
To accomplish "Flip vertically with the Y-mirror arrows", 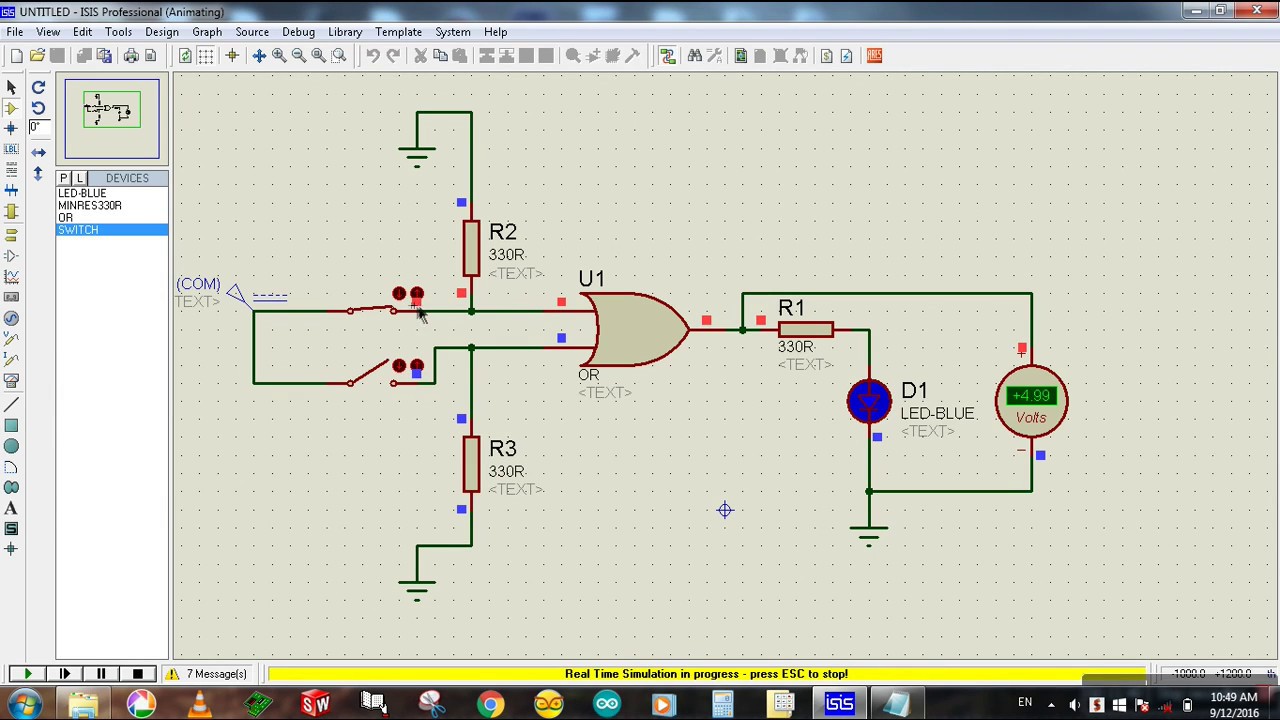I will (38, 173).
